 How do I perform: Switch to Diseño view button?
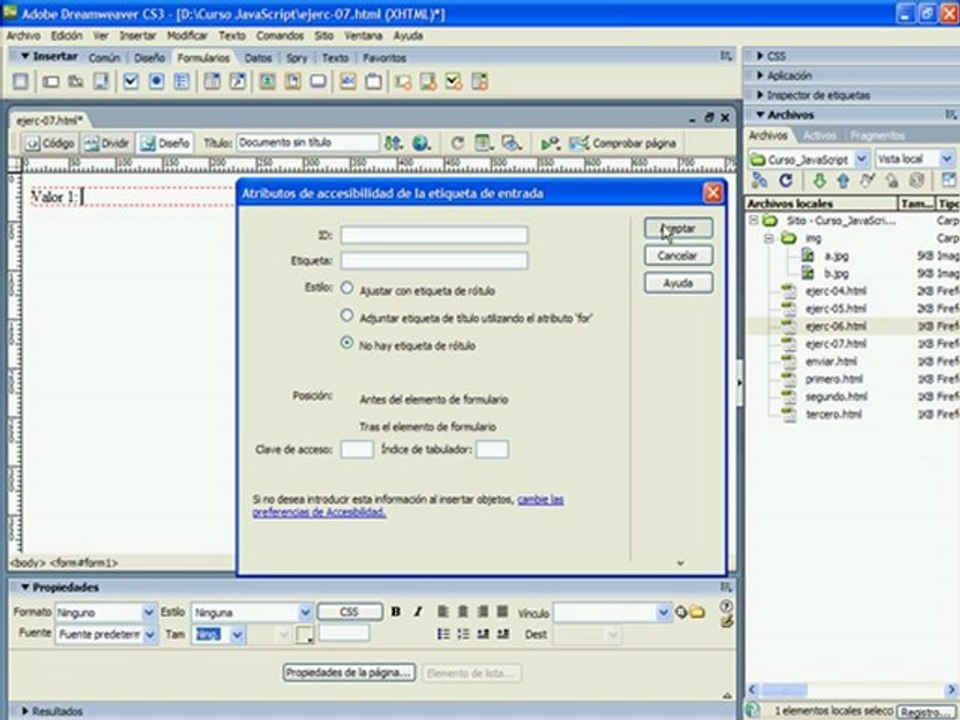165,143
